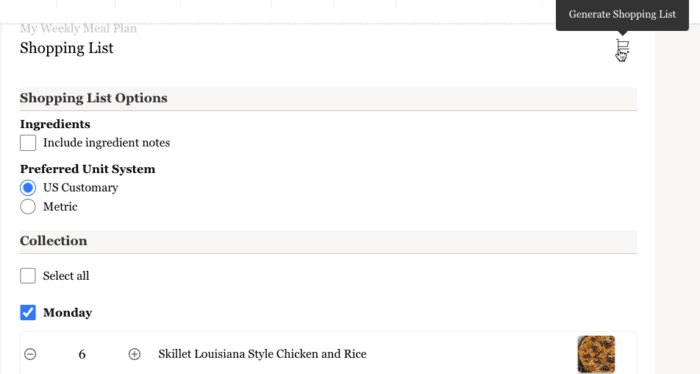Screen dimensions: 700x374
Task: Decrease servings with the minus icon
Action: [x=30, y=354]
